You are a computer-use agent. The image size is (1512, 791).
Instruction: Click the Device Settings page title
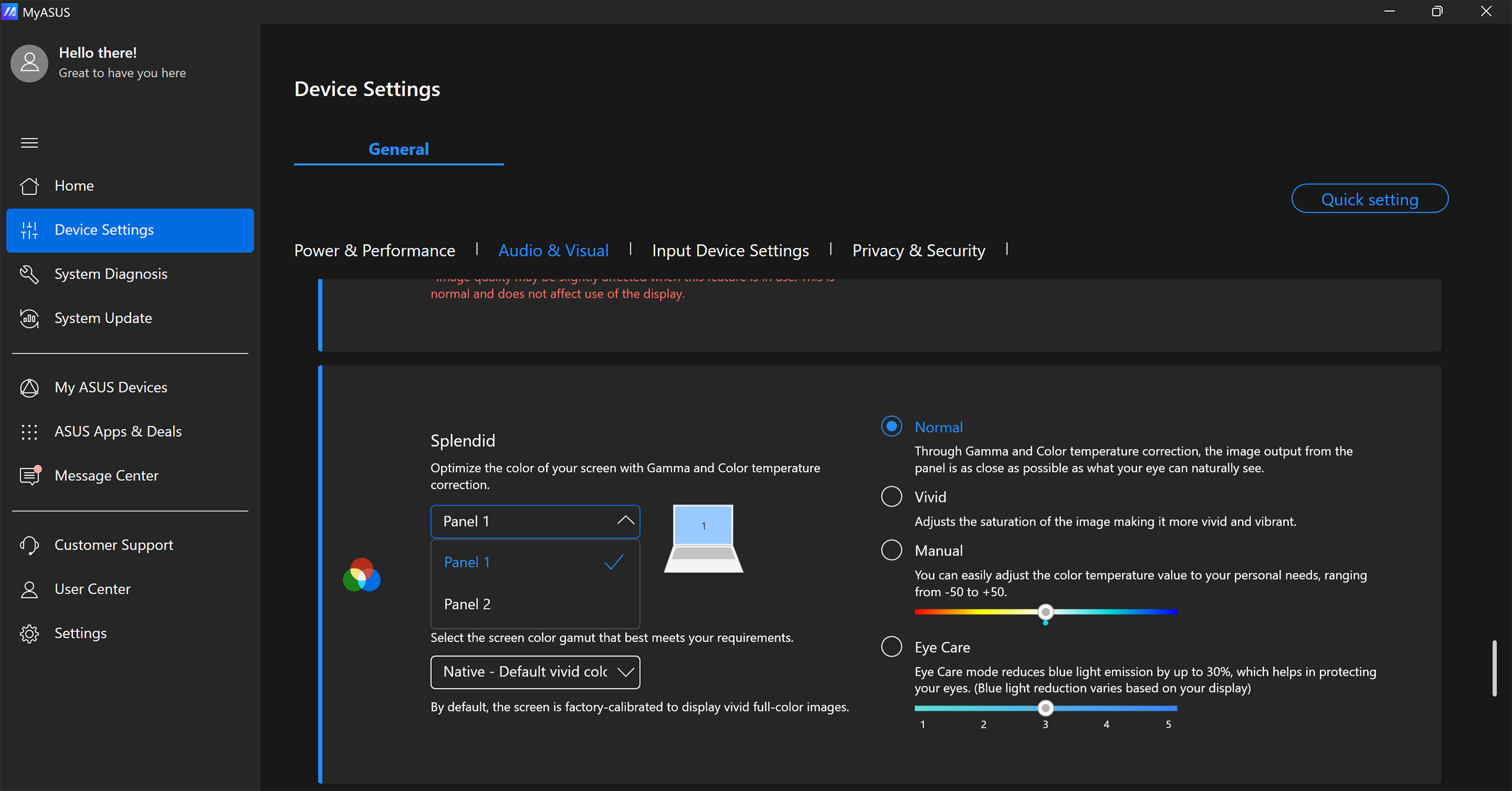(367, 89)
